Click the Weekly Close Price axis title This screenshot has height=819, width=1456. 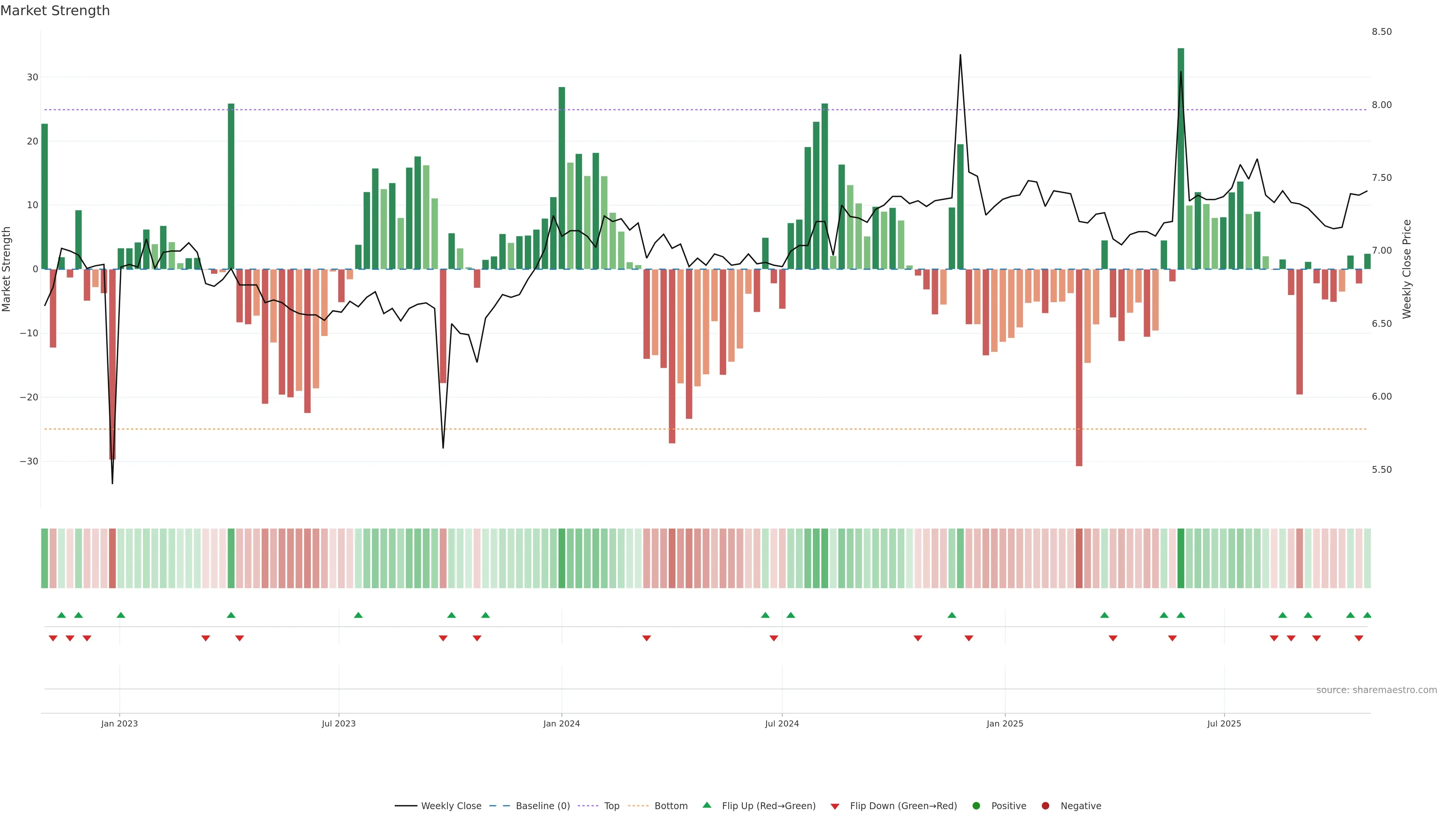coord(1407,269)
